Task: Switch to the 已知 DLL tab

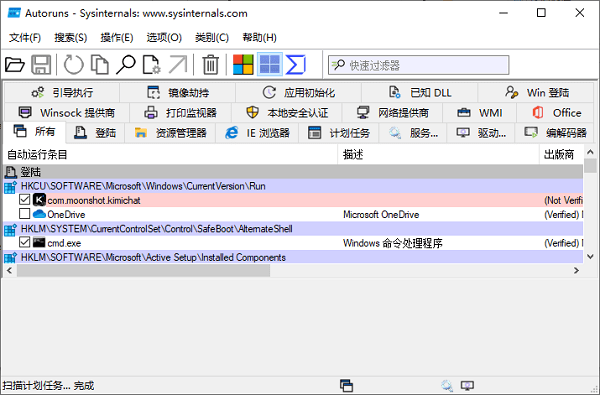Action: [419, 92]
